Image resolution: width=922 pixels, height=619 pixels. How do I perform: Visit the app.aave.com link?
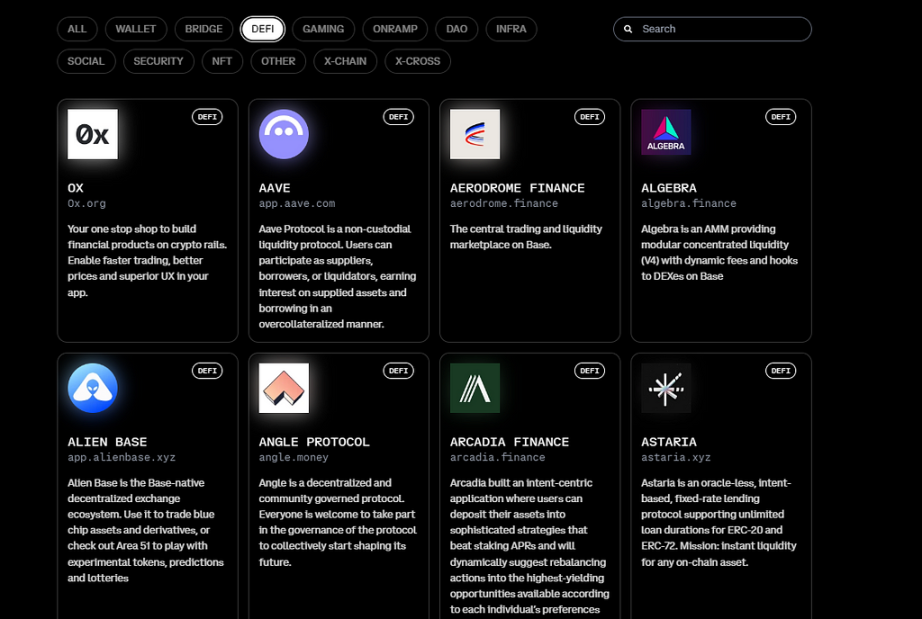pyautogui.click(x=297, y=203)
